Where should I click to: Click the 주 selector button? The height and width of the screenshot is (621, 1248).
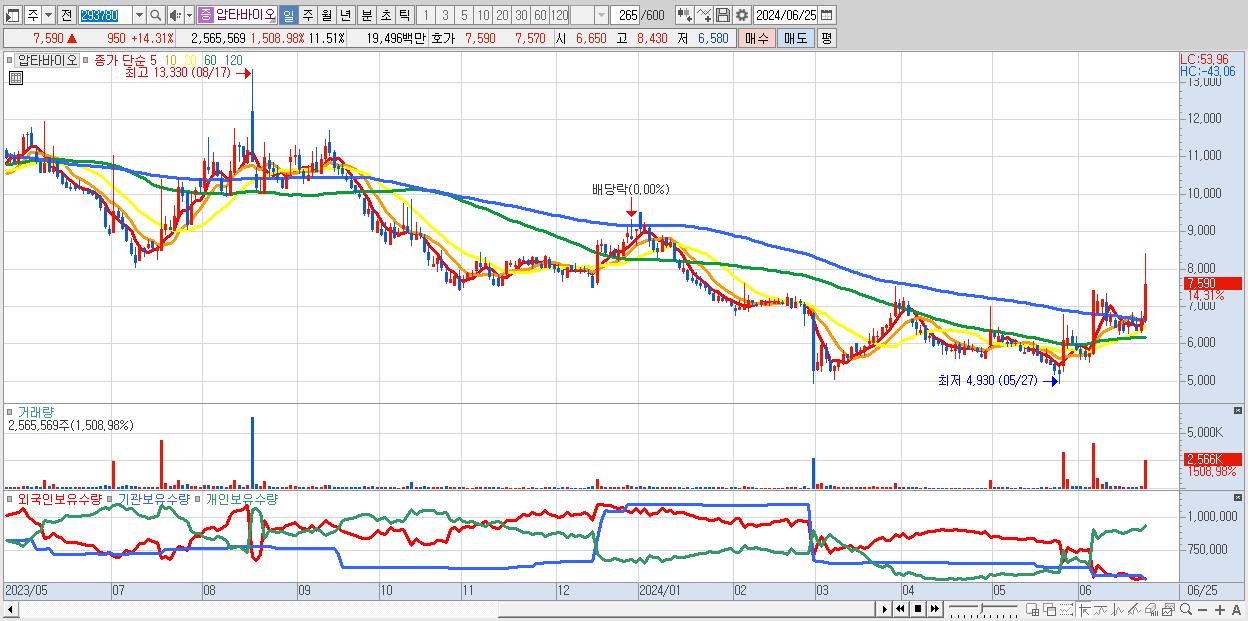(33, 15)
